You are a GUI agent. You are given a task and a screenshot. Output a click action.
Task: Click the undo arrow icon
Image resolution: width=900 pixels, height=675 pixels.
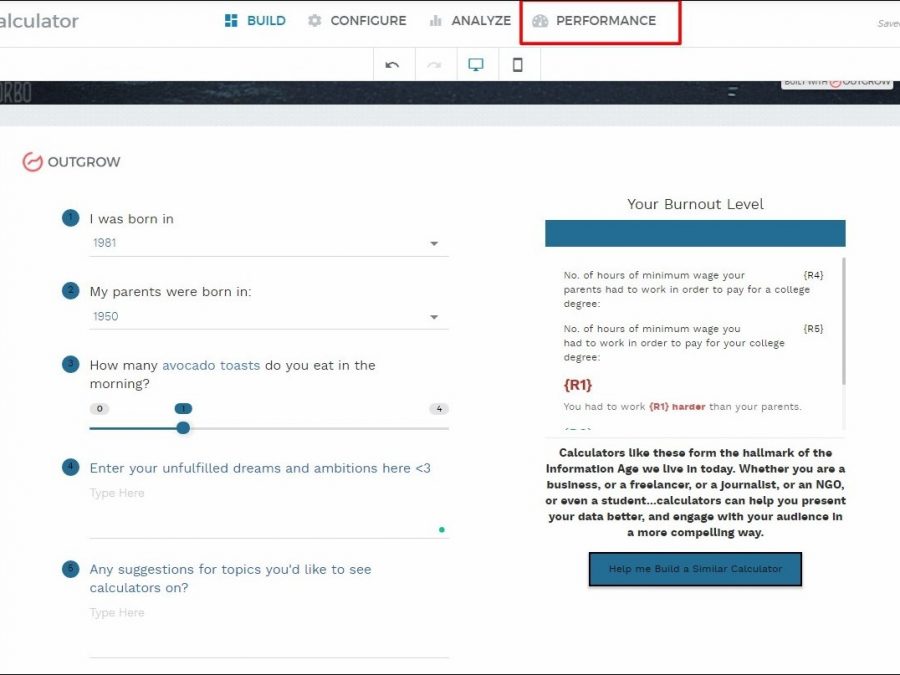392,65
